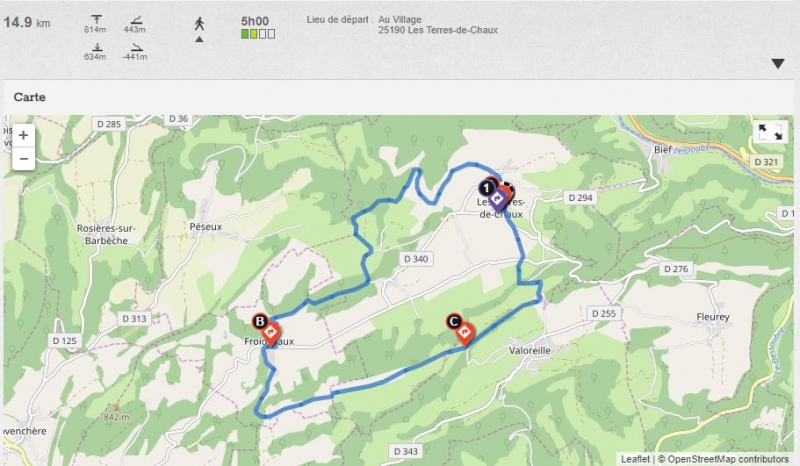
Task: Click the difficulty level color squares
Action: tap(258, 34)
